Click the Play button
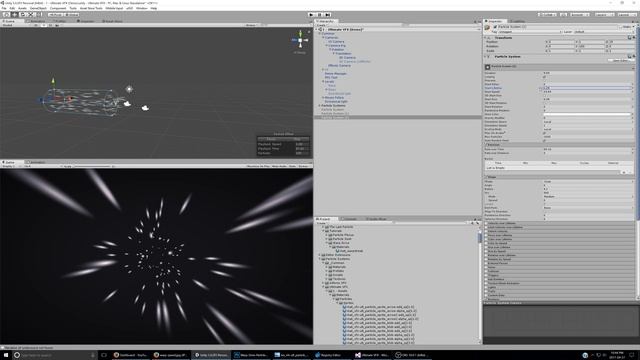 point(312,15)
